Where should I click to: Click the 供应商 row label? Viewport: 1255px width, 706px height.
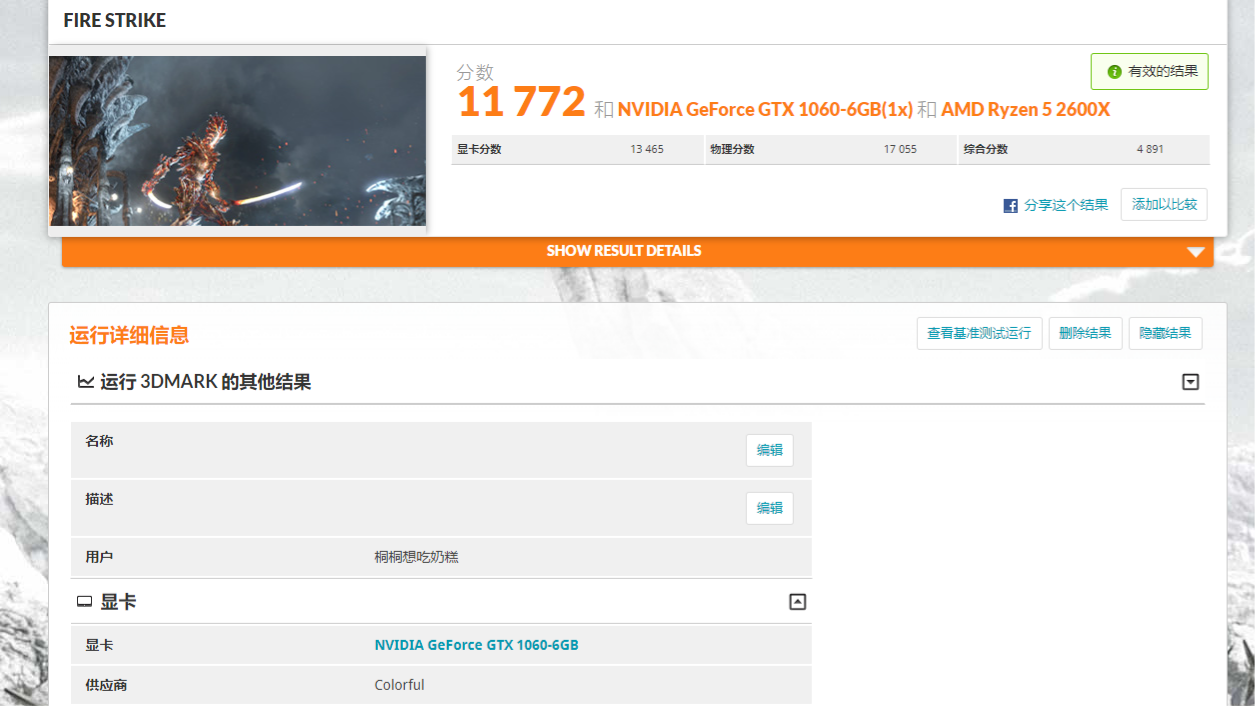[106, 685]
